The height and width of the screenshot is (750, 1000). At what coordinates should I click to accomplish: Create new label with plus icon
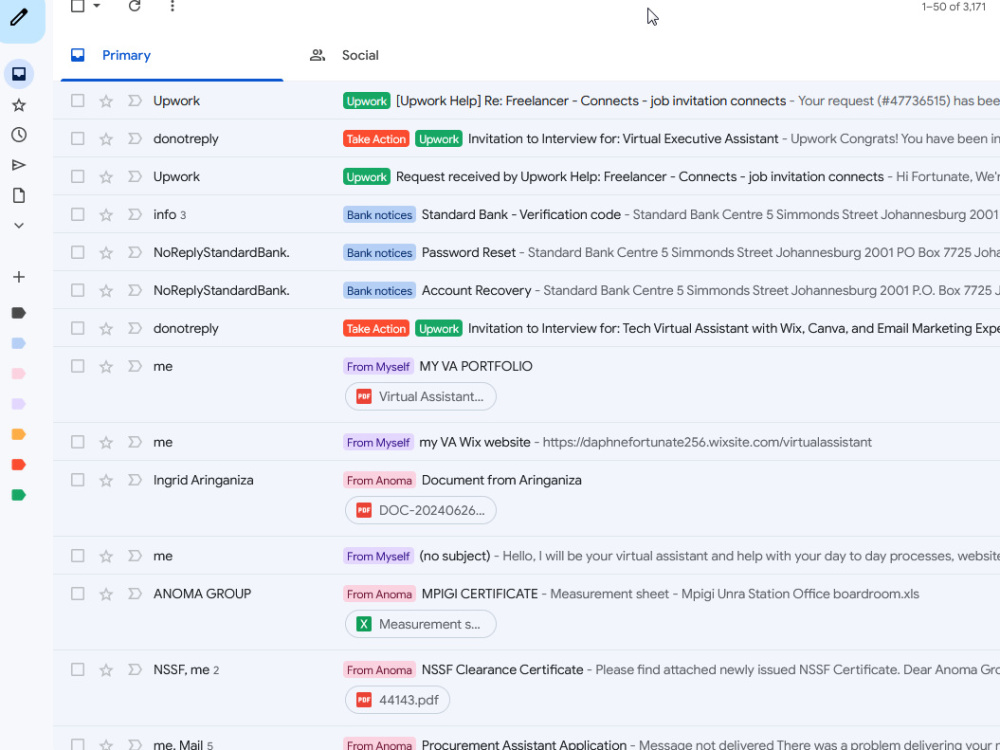point(19,277)
